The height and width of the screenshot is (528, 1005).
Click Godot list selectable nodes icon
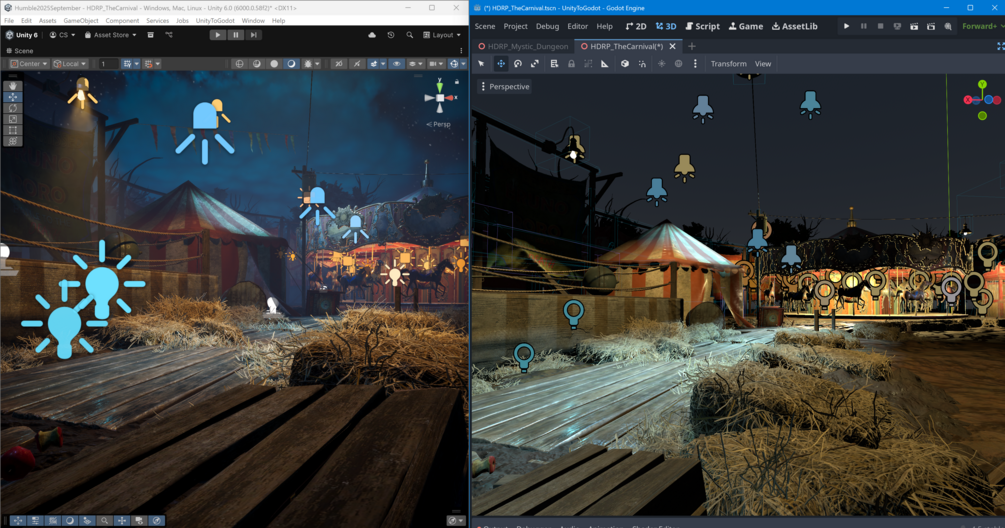554,64
